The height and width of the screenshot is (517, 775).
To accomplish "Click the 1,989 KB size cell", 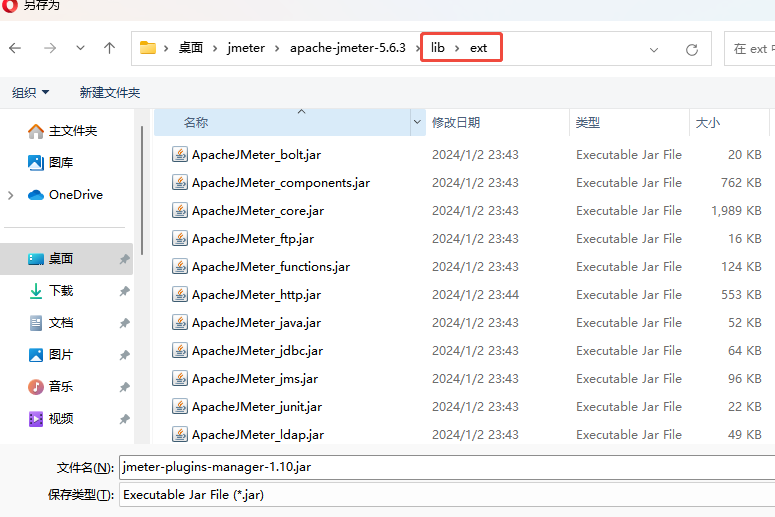I will (x=736, y=211).
